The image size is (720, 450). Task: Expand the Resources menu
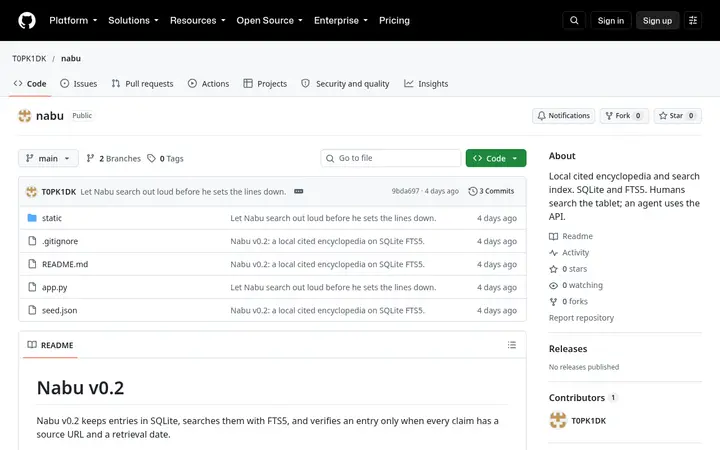(x=197, y=21)
